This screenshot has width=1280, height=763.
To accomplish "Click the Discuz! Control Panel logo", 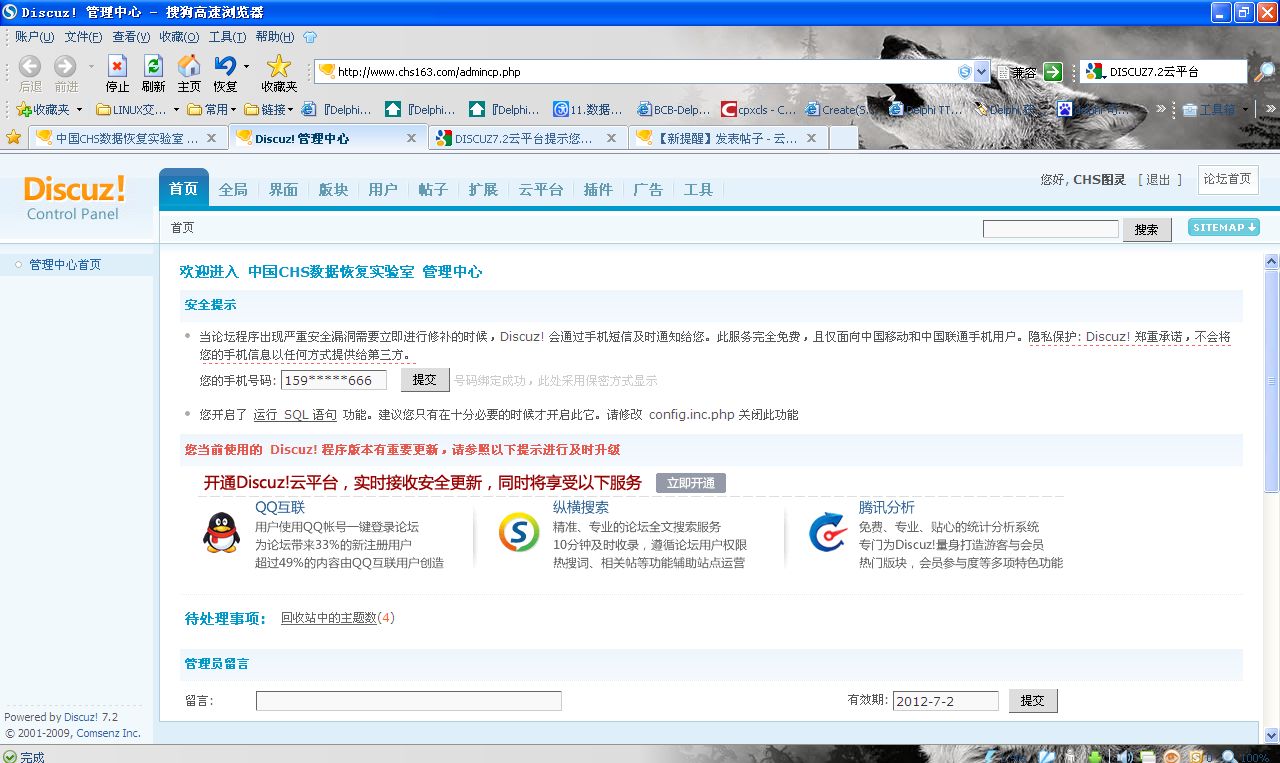I will (x=74, y=197).
